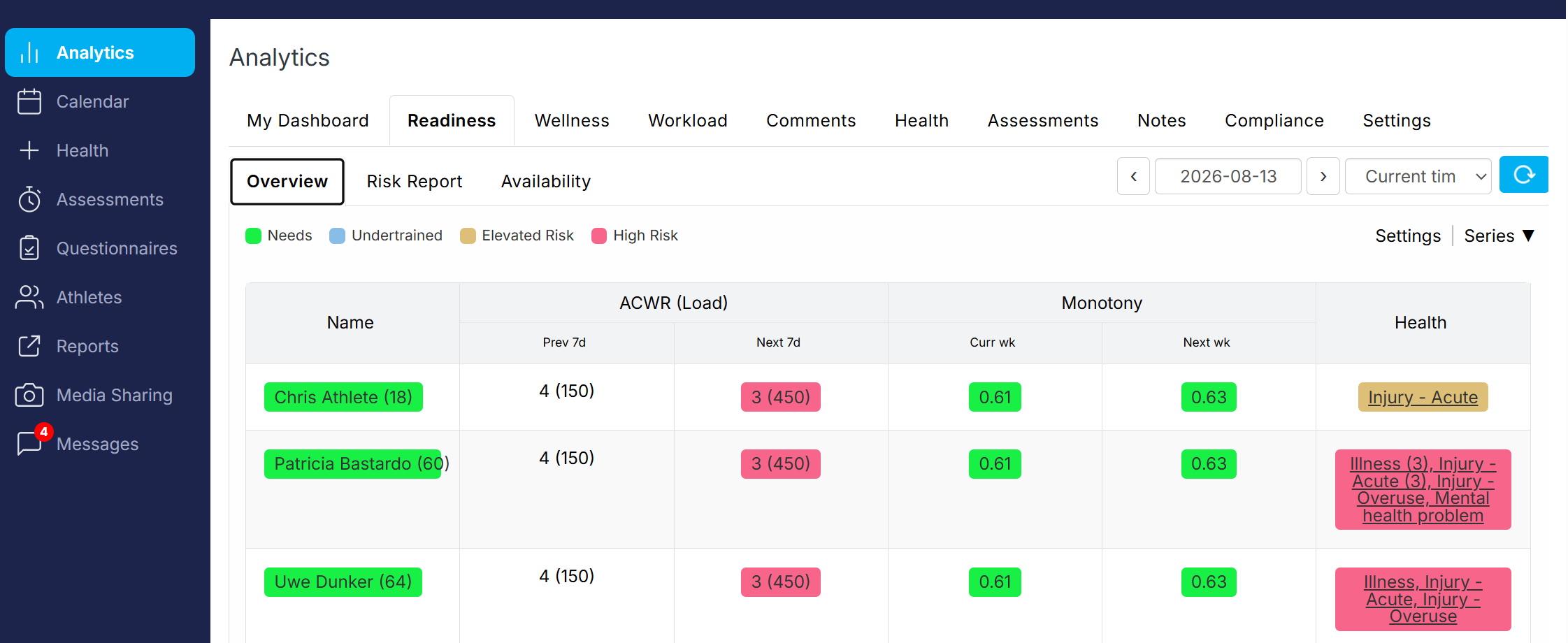This screenshot has height=643, width=1568.
Task: Expand the Series dropdown arrow
Action: click(x=1529, y=236)
